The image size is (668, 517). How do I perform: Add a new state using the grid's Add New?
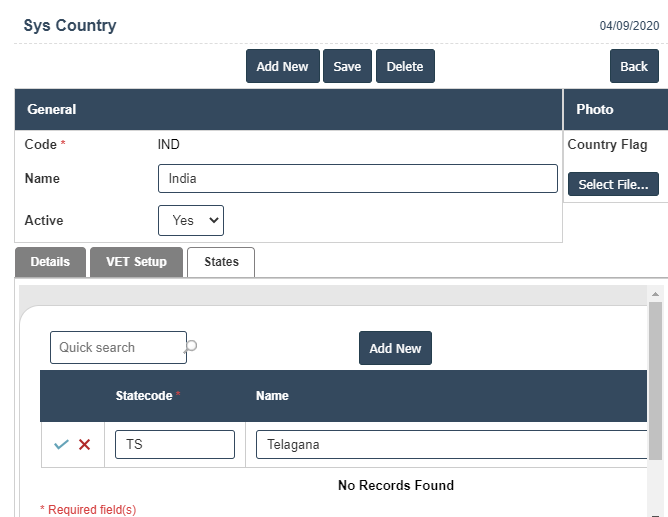(395, 348)
